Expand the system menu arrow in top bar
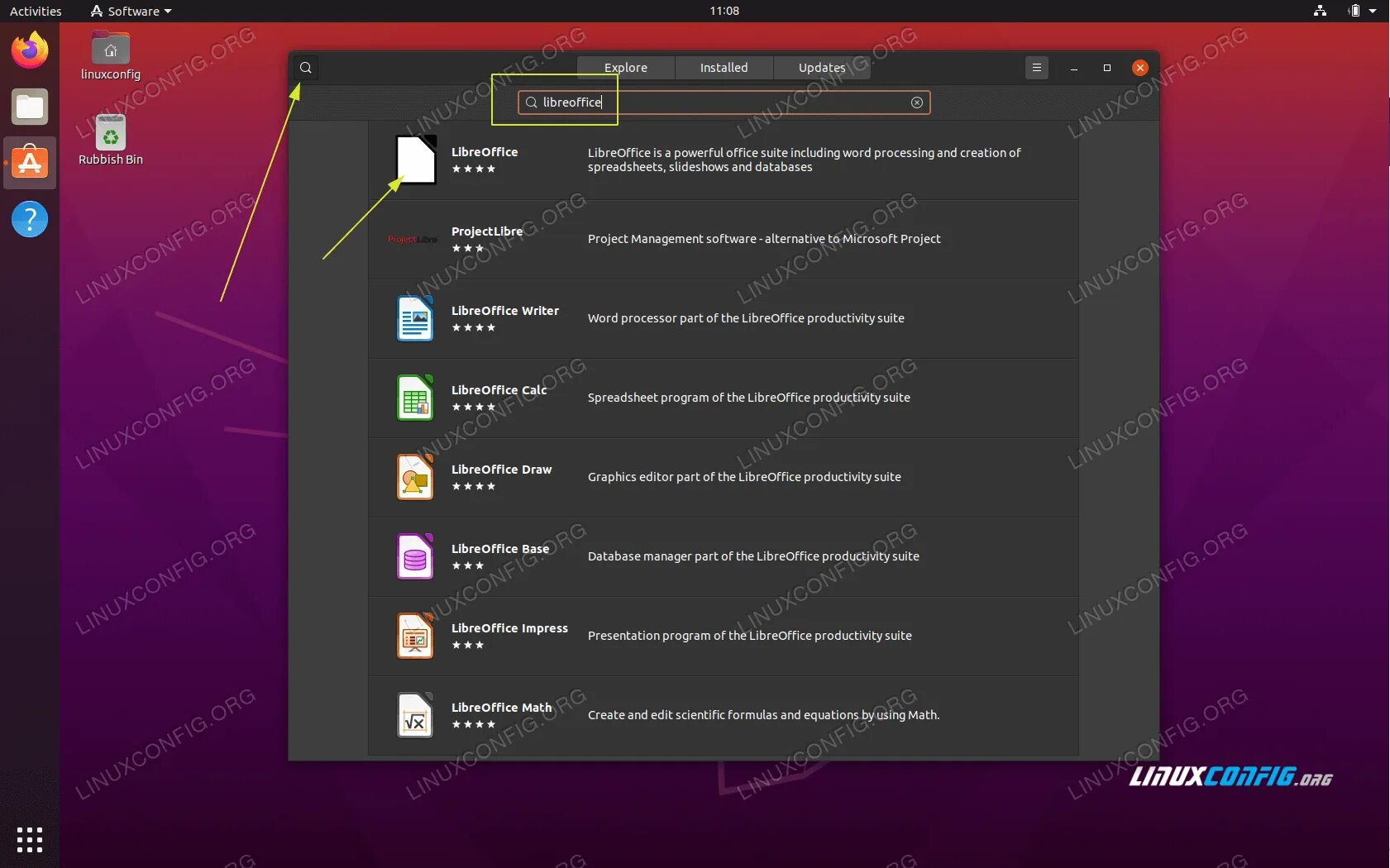Screen dimensions: 1390x868 coord(1373,11)
